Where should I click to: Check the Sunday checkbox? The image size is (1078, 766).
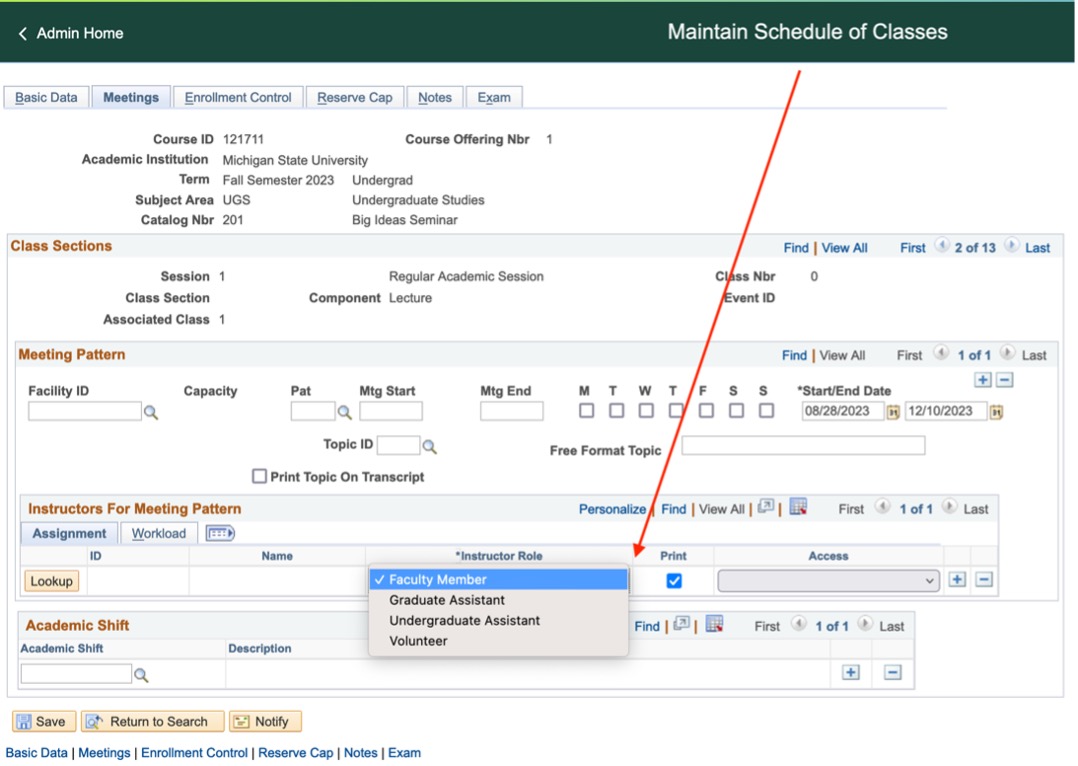pos(767,411)
